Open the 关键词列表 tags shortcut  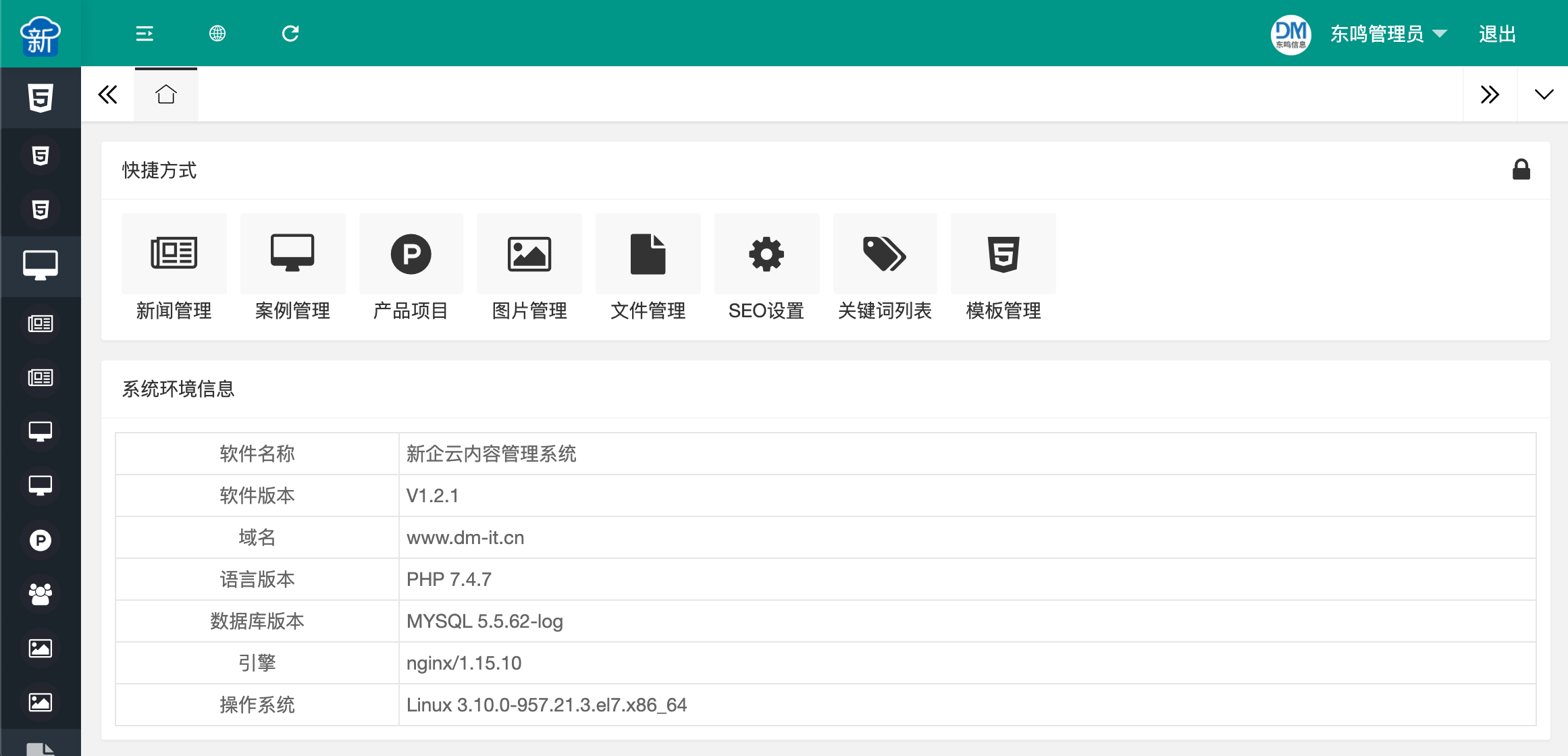pyautogui.click(x=885, y=254)
